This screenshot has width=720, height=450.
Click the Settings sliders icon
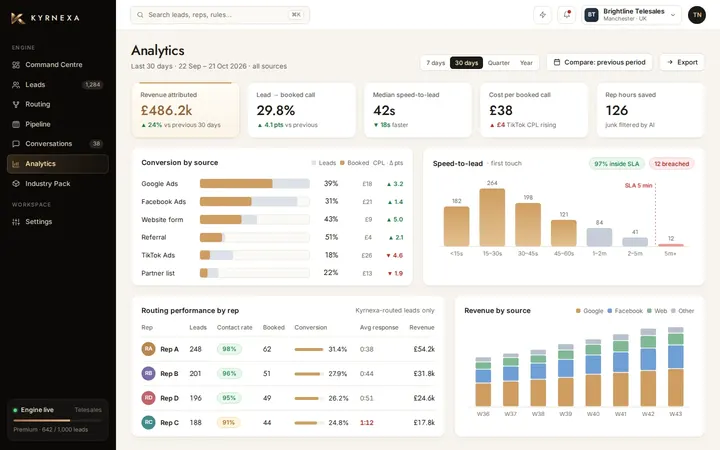click(16, 222)
